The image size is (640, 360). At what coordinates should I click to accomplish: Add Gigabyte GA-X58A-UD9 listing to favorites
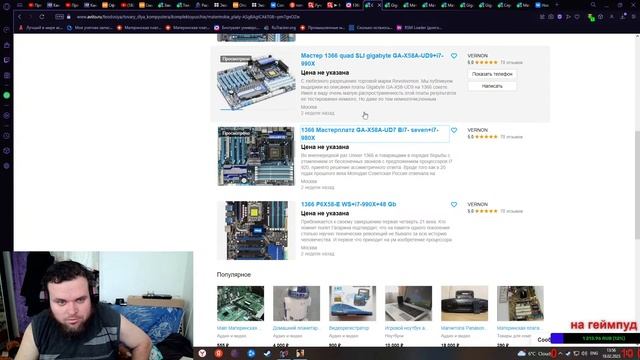click(454, 56)
